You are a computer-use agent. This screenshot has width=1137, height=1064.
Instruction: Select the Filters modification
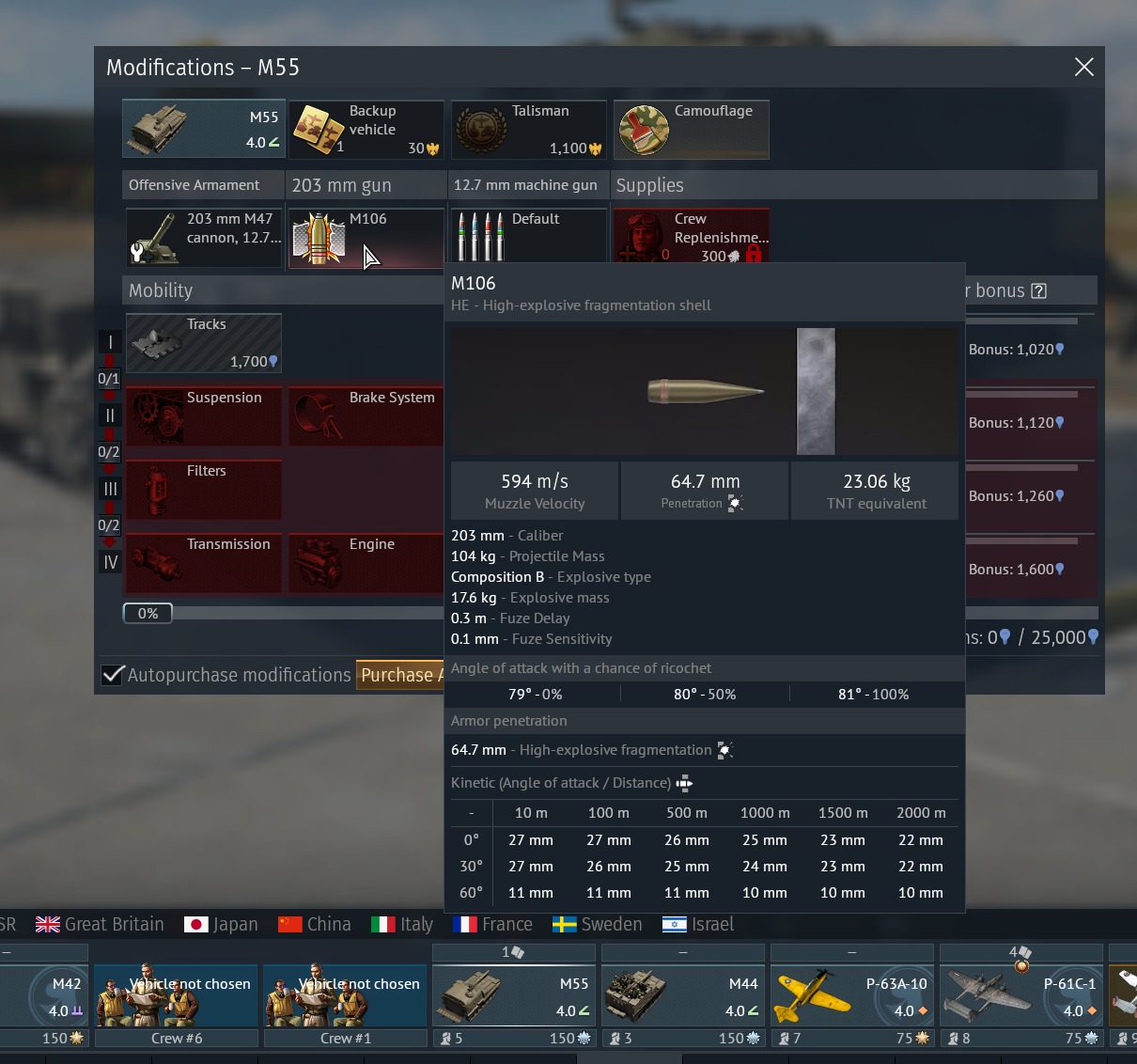point(204,490)
